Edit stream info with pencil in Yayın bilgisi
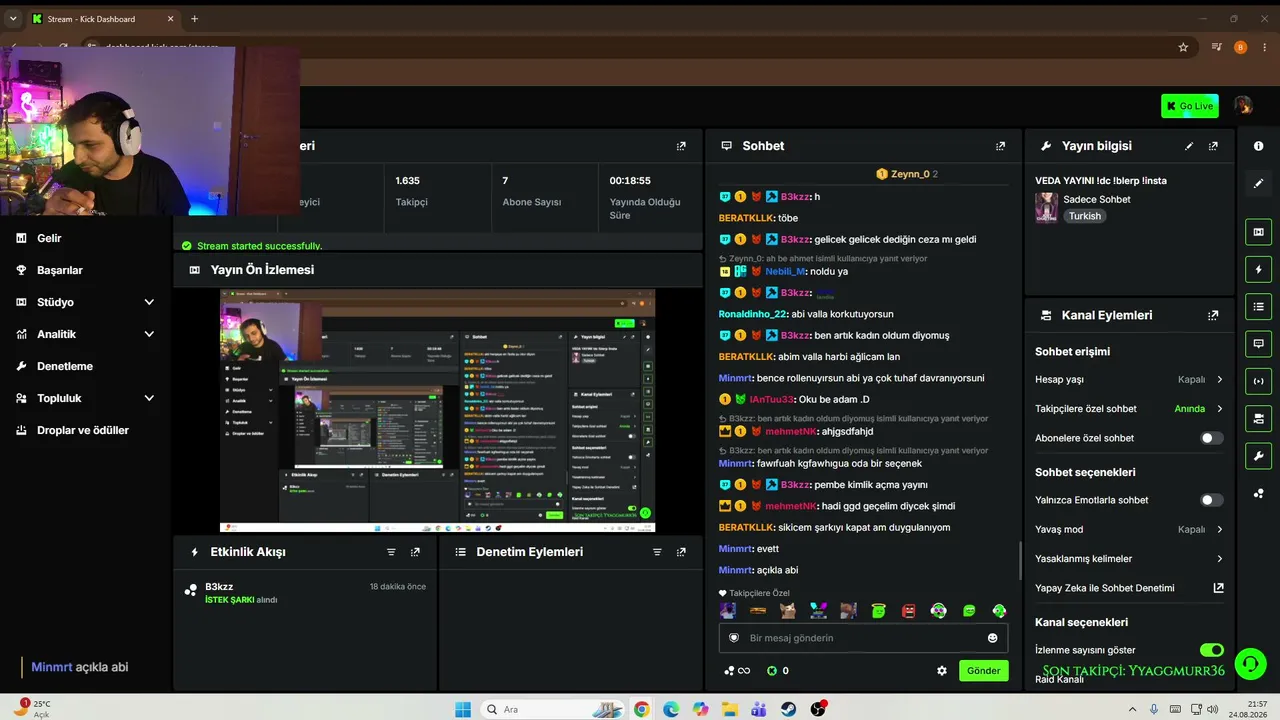This screenshot has width=1280, height=720. pyautogui.click(x=1189, y=146)
